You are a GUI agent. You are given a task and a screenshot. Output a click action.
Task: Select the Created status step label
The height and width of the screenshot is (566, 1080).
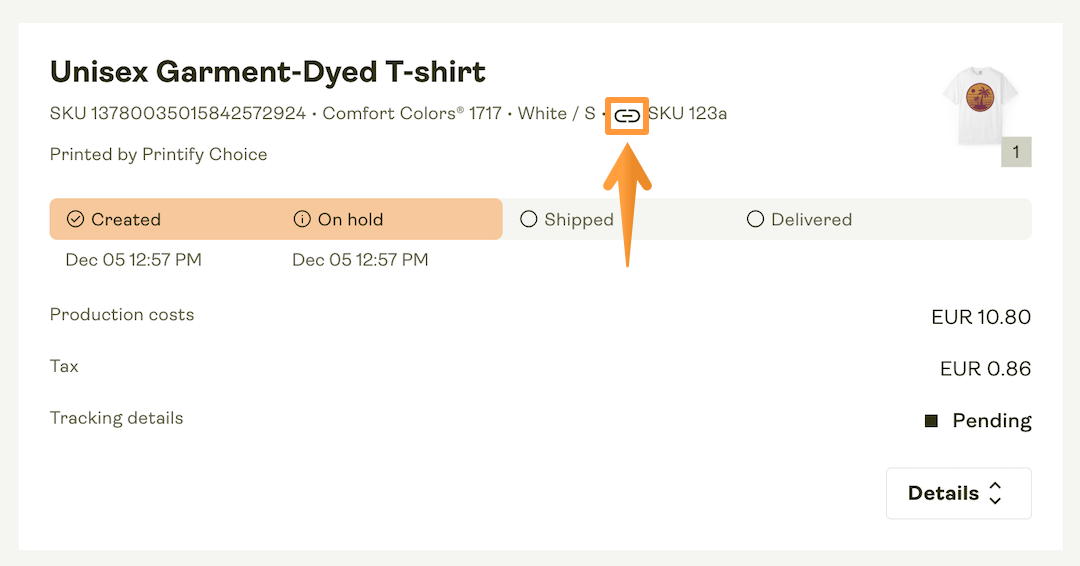click(126, 220)
